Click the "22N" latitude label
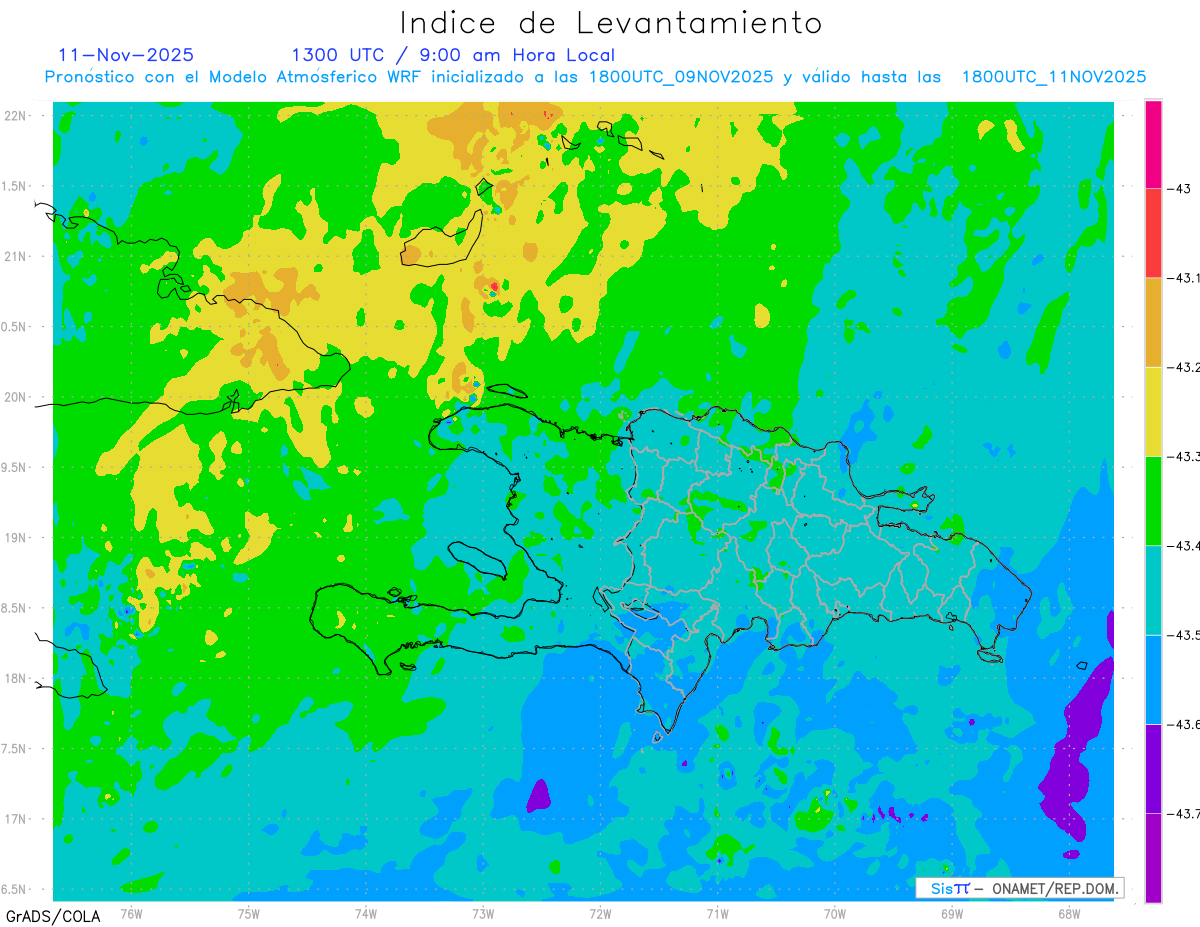 [x=17, y=115]
